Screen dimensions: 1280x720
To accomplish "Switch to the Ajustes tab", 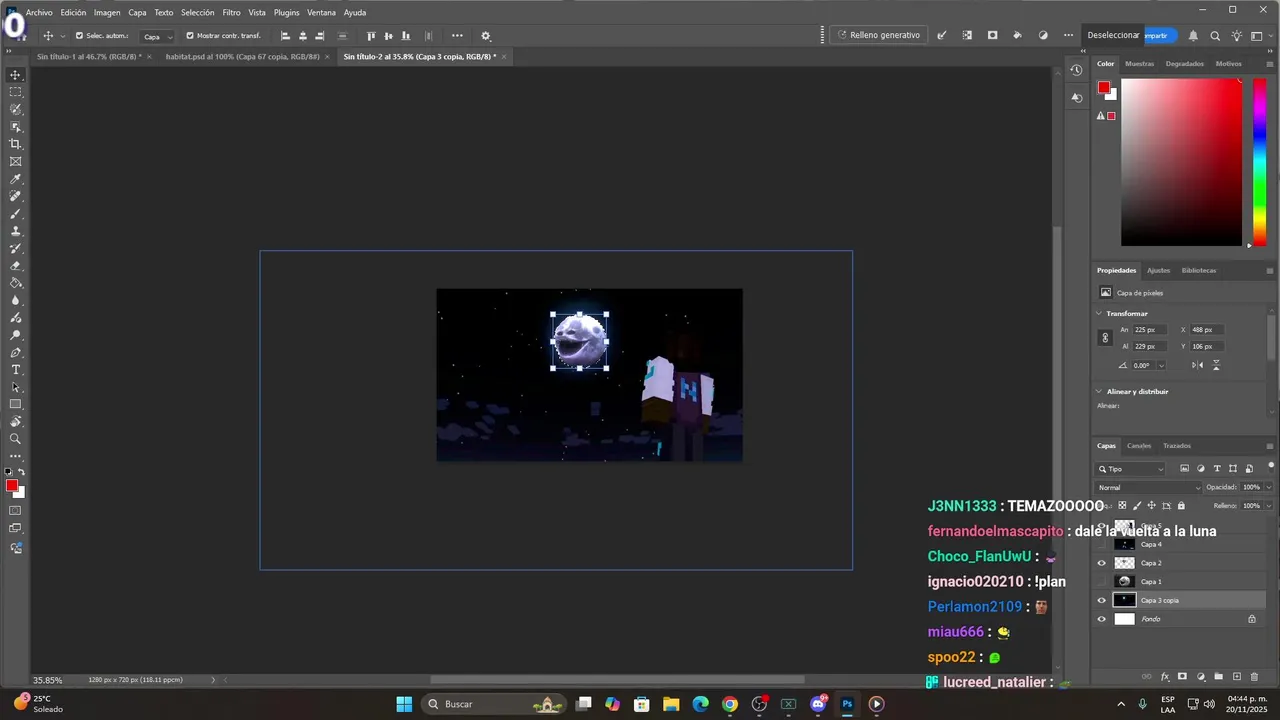I will pyautogui.click(x=1158, y=270).
